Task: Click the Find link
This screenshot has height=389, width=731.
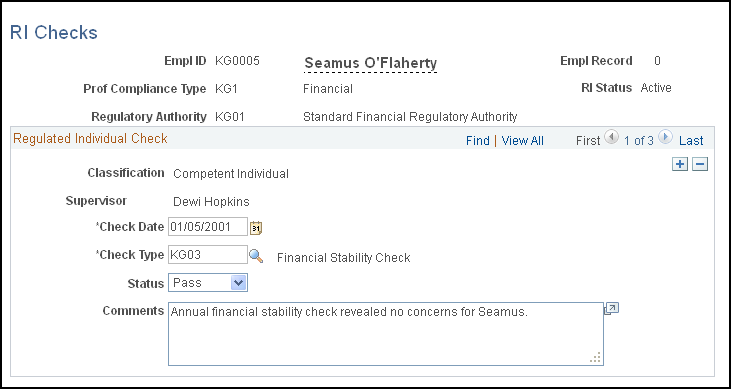Action: point(477,141)
